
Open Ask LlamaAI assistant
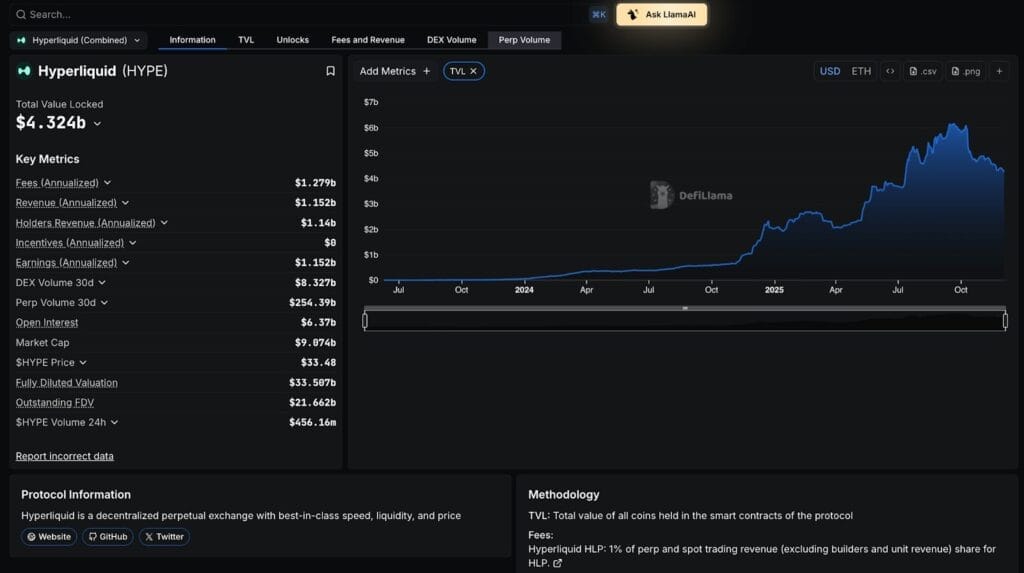pyautogui.click(x=662, y=14)
